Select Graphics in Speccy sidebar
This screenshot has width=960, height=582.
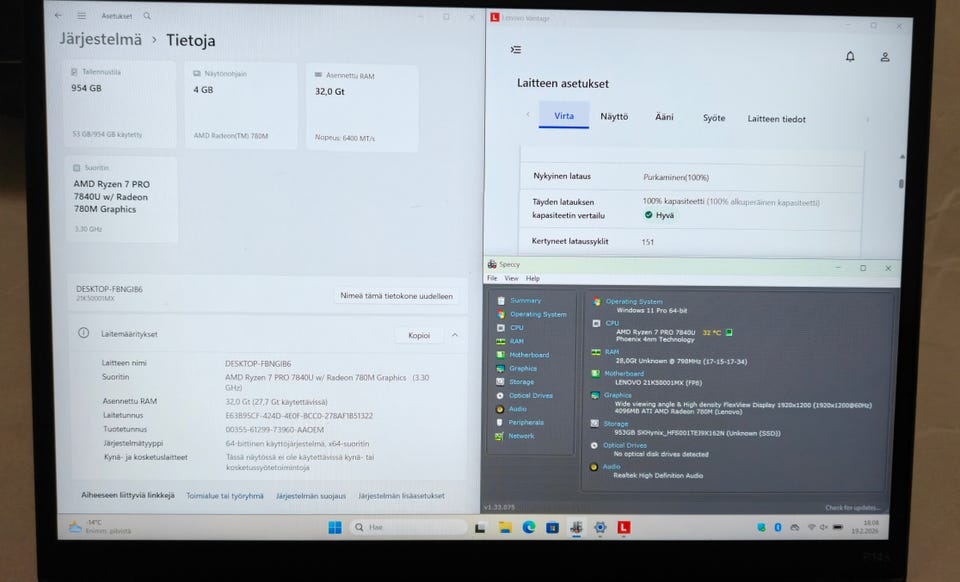click(523, 368)
